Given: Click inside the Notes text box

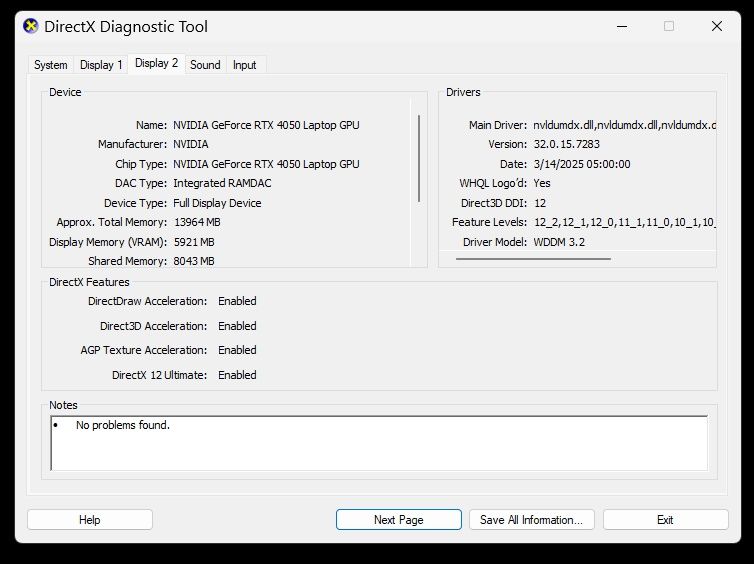Looking at the screenshot, I should (379, 443).
